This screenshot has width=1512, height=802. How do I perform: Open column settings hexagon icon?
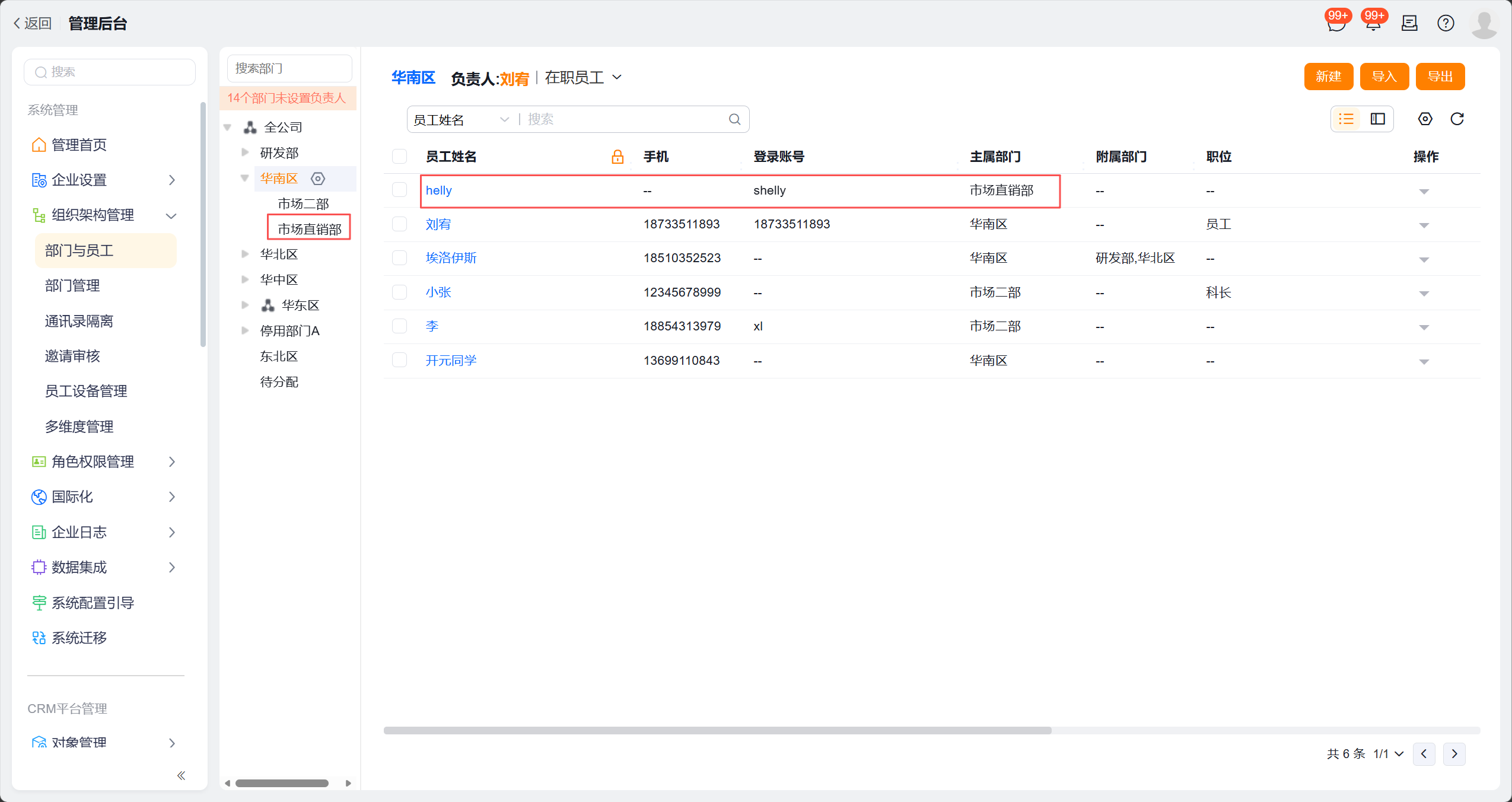click(1425, 119)
